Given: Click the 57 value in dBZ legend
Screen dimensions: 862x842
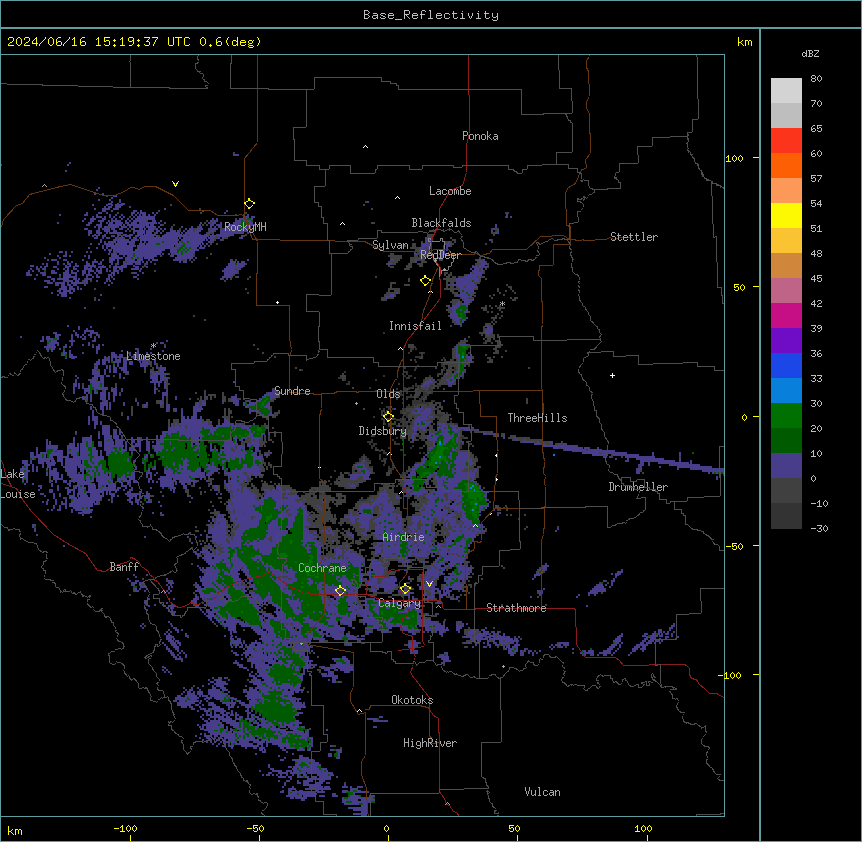Looking at the screenshot, I should coord(816,178).
